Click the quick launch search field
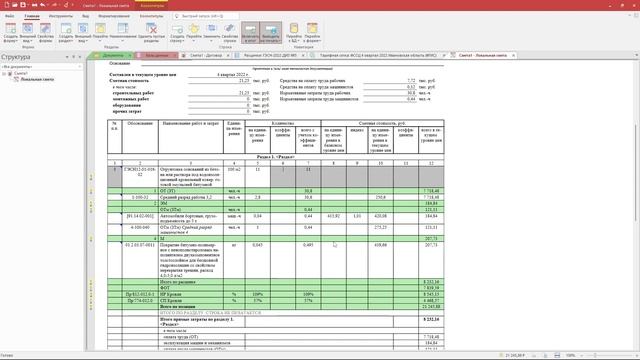Image resolution: width=640 pixels, height=360 pixels. pos(206,16)
